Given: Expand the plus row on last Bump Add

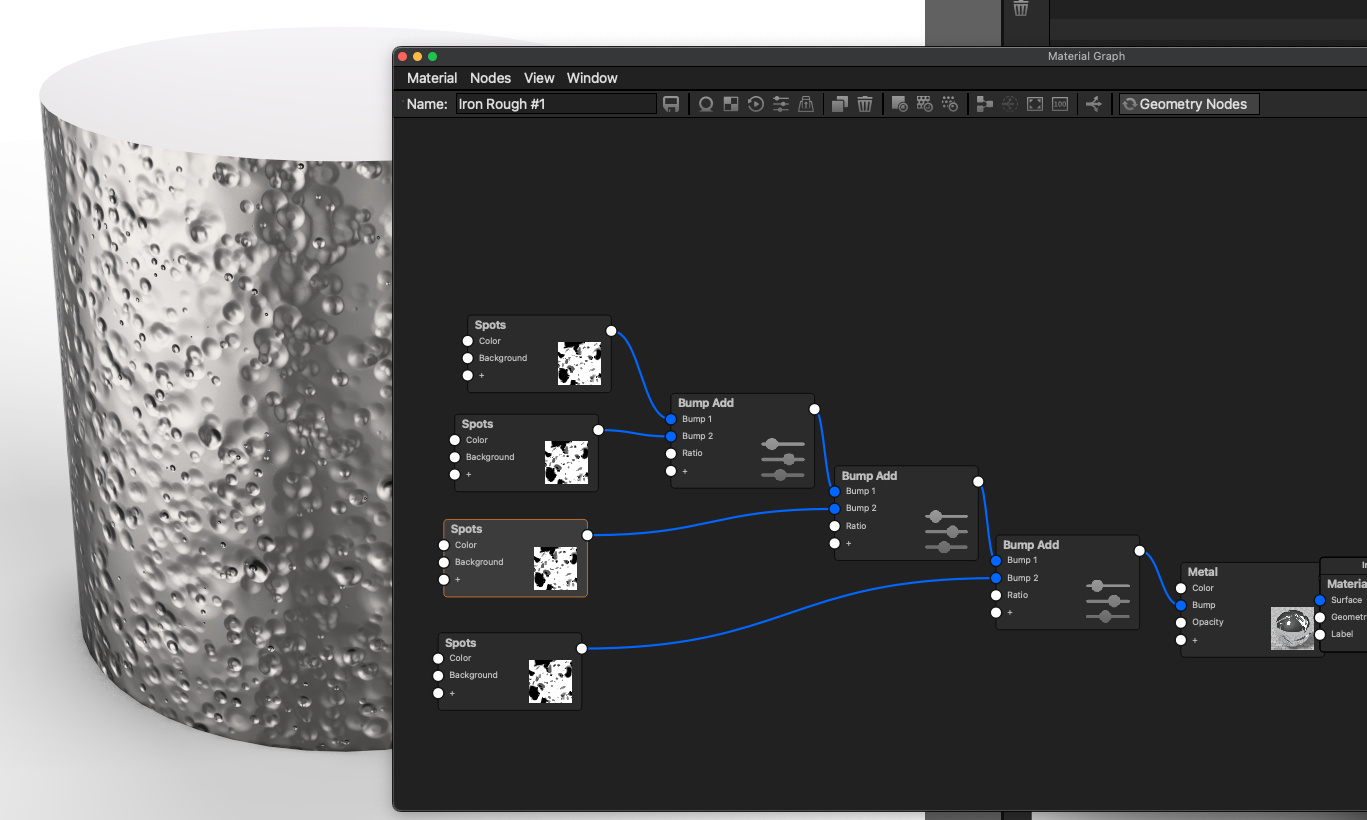Looking at the screenshot, I should click(x=996, y=612).
